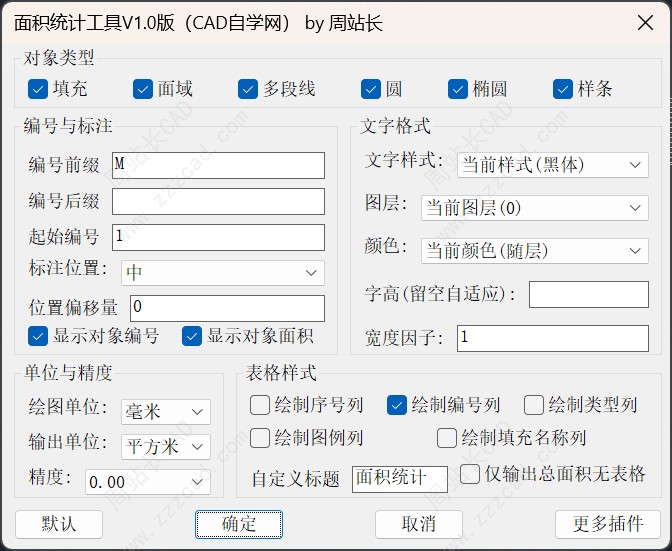Focus the 自定义标题 text field
672x551 pixels.
[x=399, y=479]
